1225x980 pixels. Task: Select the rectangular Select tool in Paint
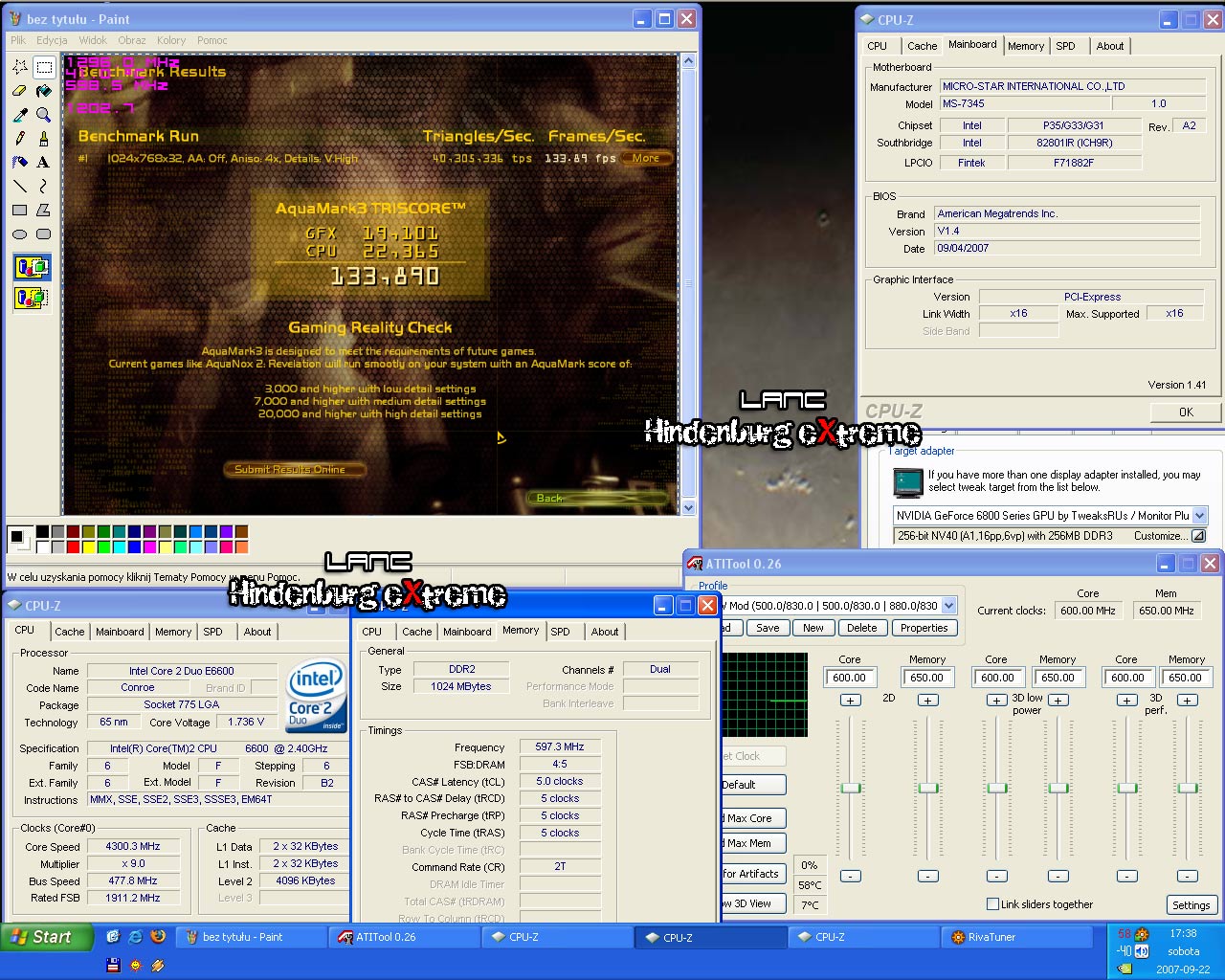[44, 67]
